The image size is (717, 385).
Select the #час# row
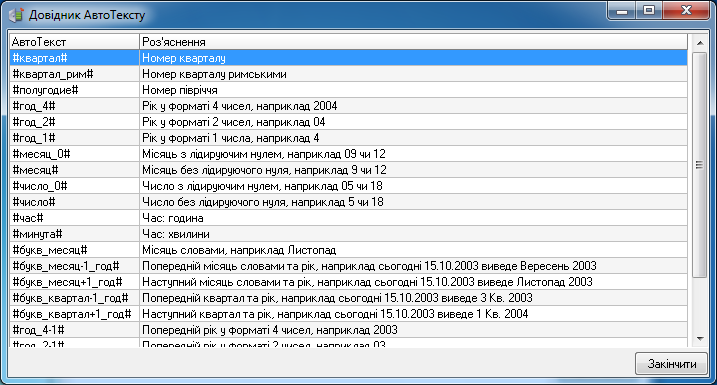(348, 218)
